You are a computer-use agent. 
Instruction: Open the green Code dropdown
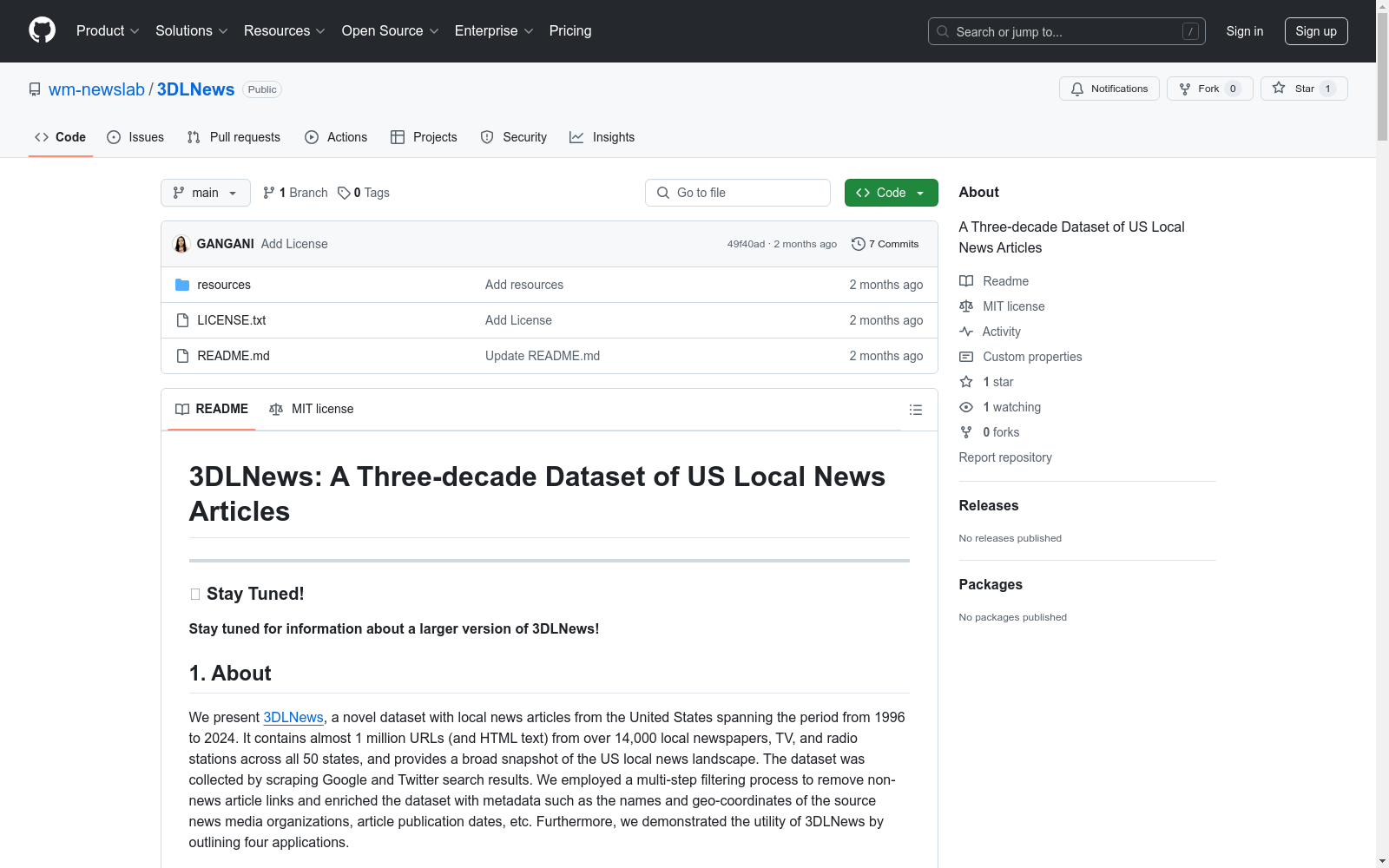tap(891, 193)
